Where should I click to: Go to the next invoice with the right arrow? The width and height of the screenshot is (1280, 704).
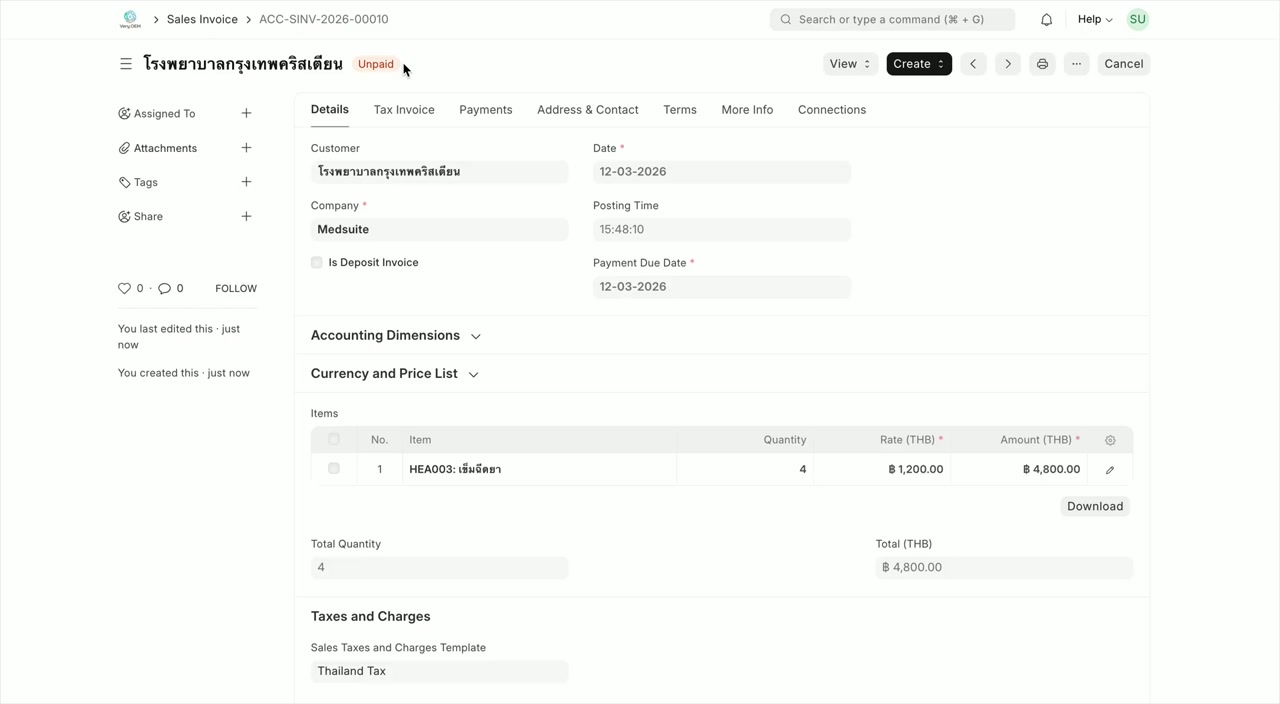(1007, 63)
